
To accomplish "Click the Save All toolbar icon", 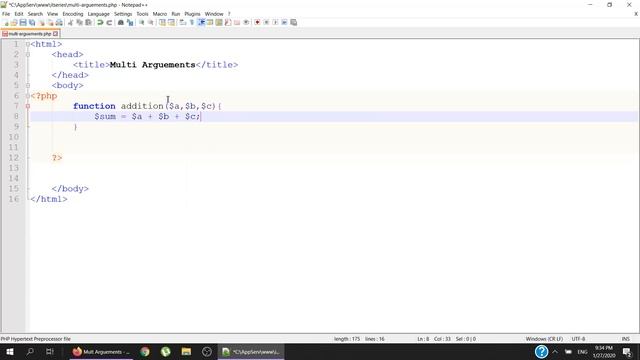I will (x=32, y=22).
